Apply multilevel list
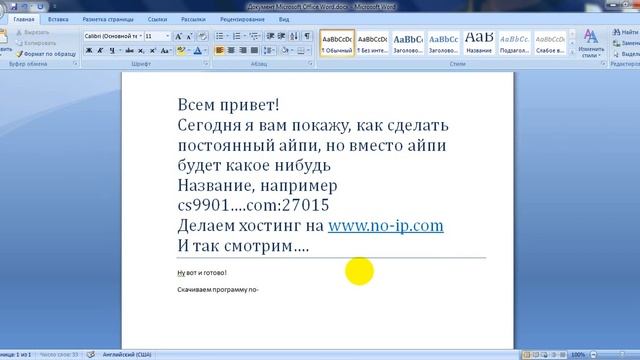The height and width of the screenshot is (360, 640). coord(253,36)
